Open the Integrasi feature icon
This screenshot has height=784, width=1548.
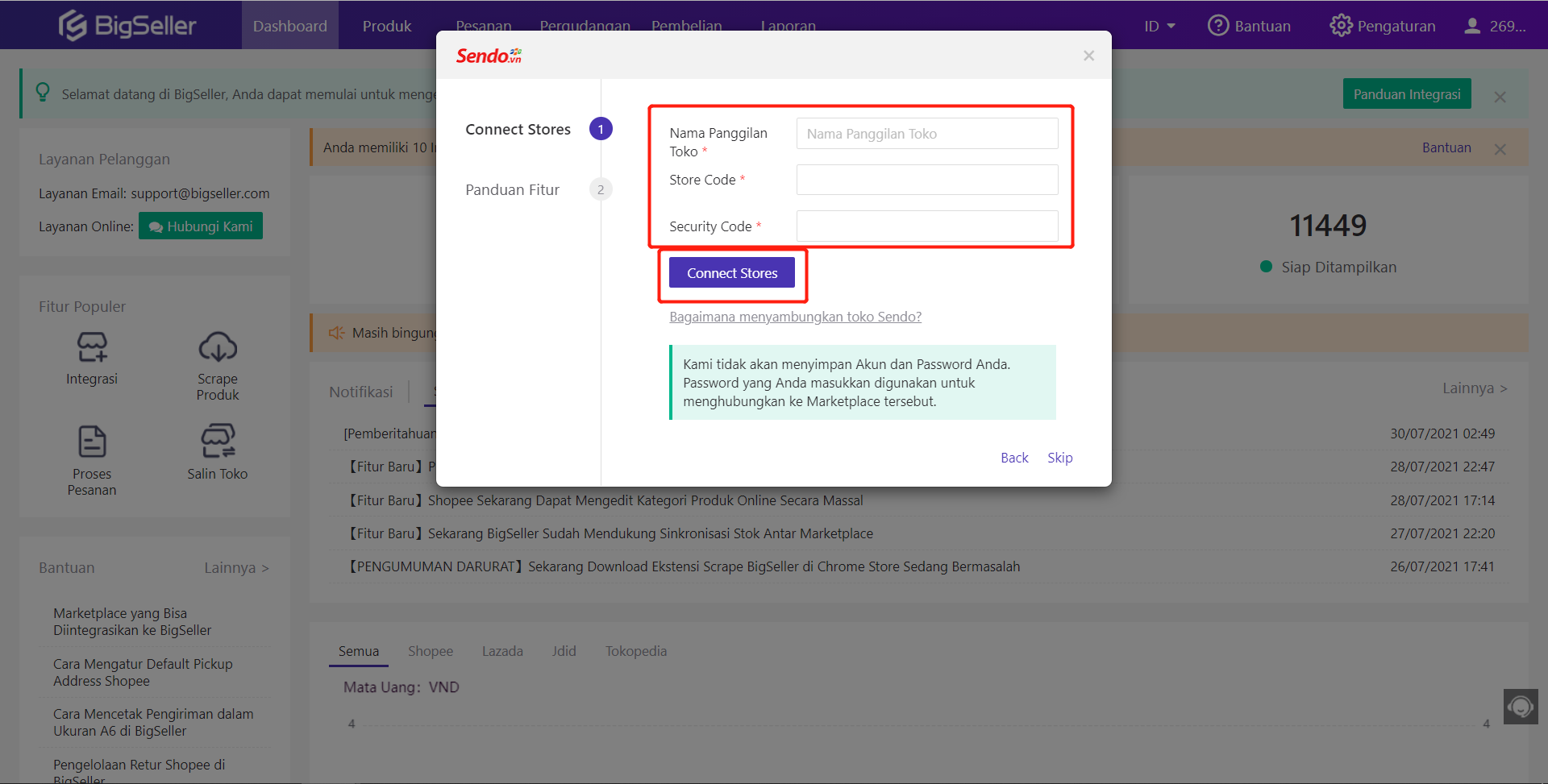coord(92,347)
